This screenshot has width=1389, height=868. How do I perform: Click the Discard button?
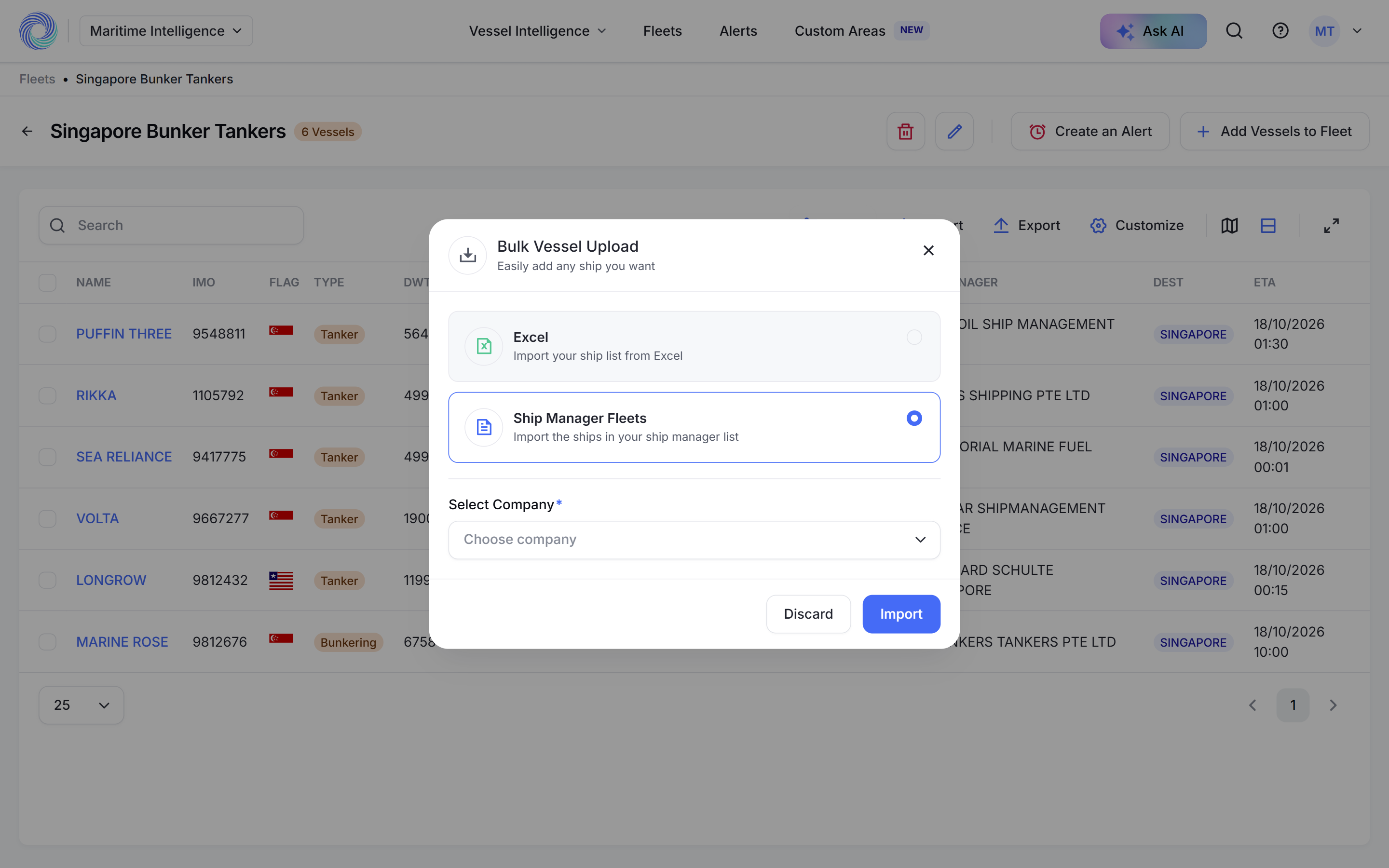tap(808, 614)
